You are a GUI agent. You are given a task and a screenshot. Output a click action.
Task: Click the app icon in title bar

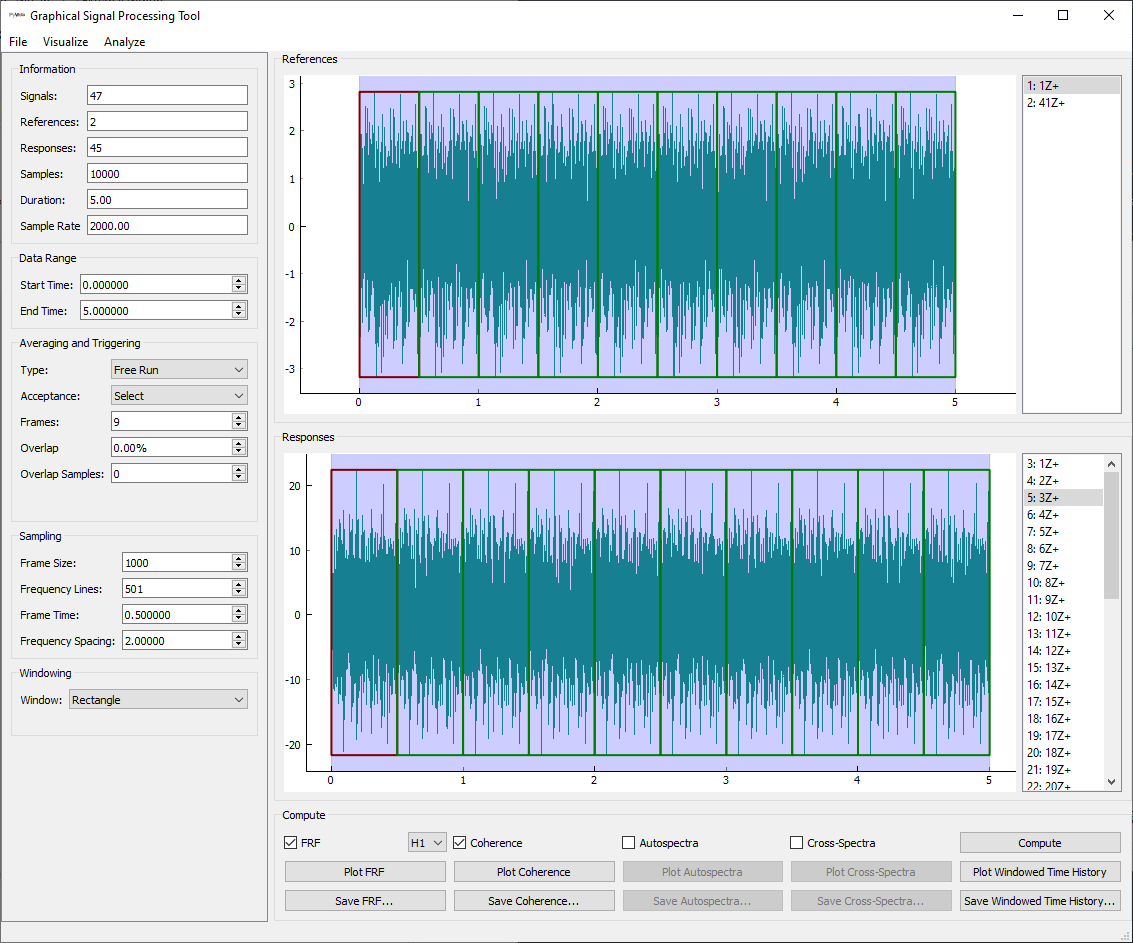(x=17, y=15)
